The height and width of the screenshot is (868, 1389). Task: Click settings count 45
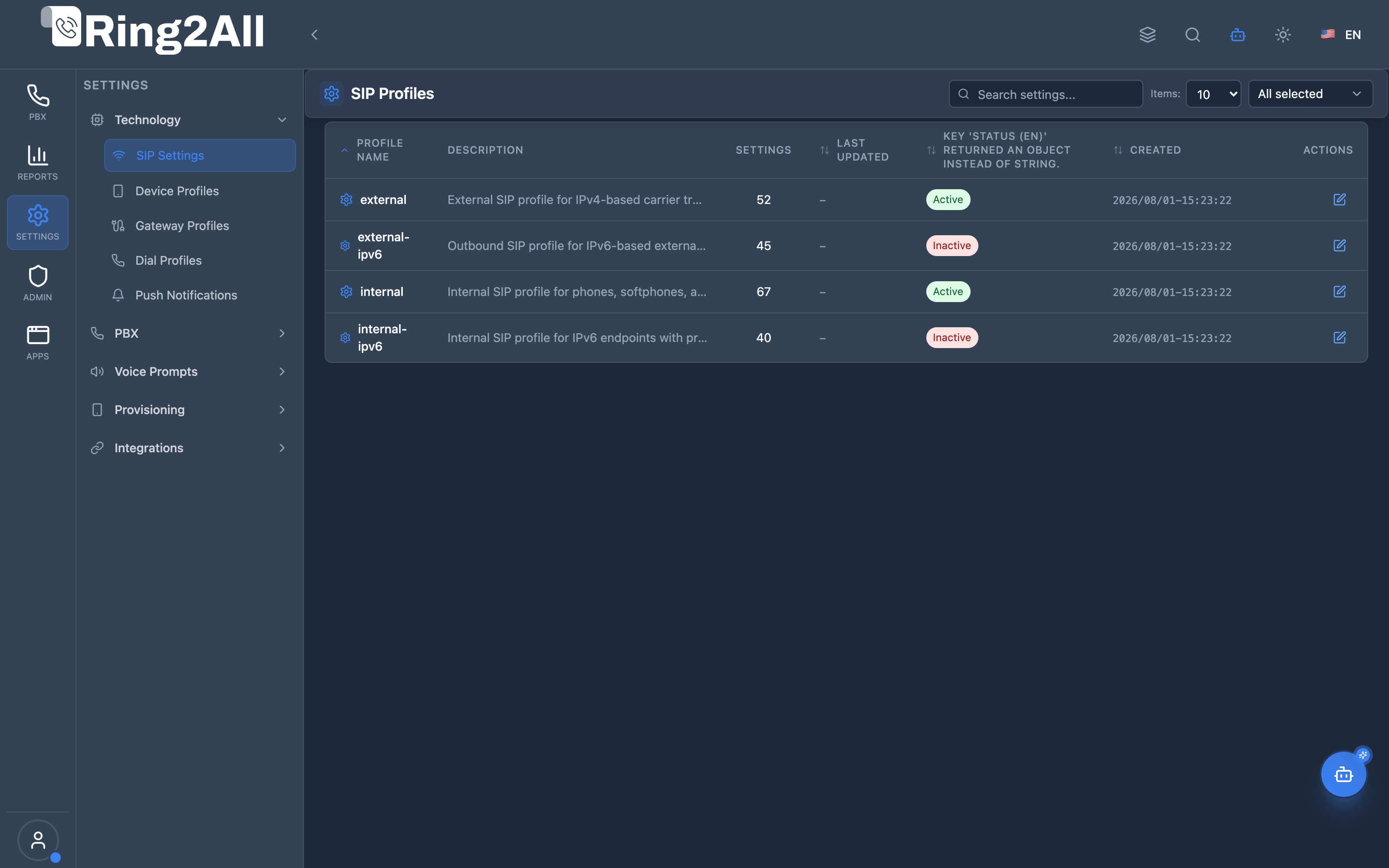coord(764,246)
